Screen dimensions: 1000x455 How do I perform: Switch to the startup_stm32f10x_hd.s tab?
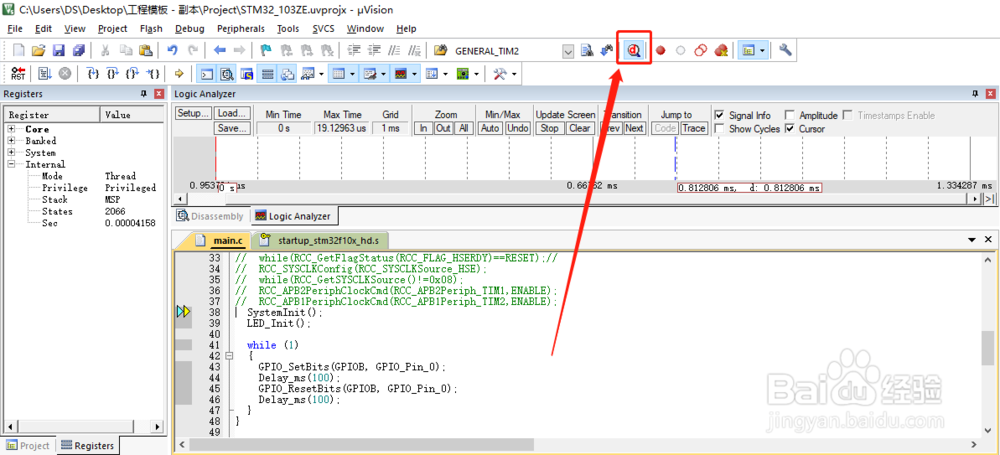tap(319, 241)
